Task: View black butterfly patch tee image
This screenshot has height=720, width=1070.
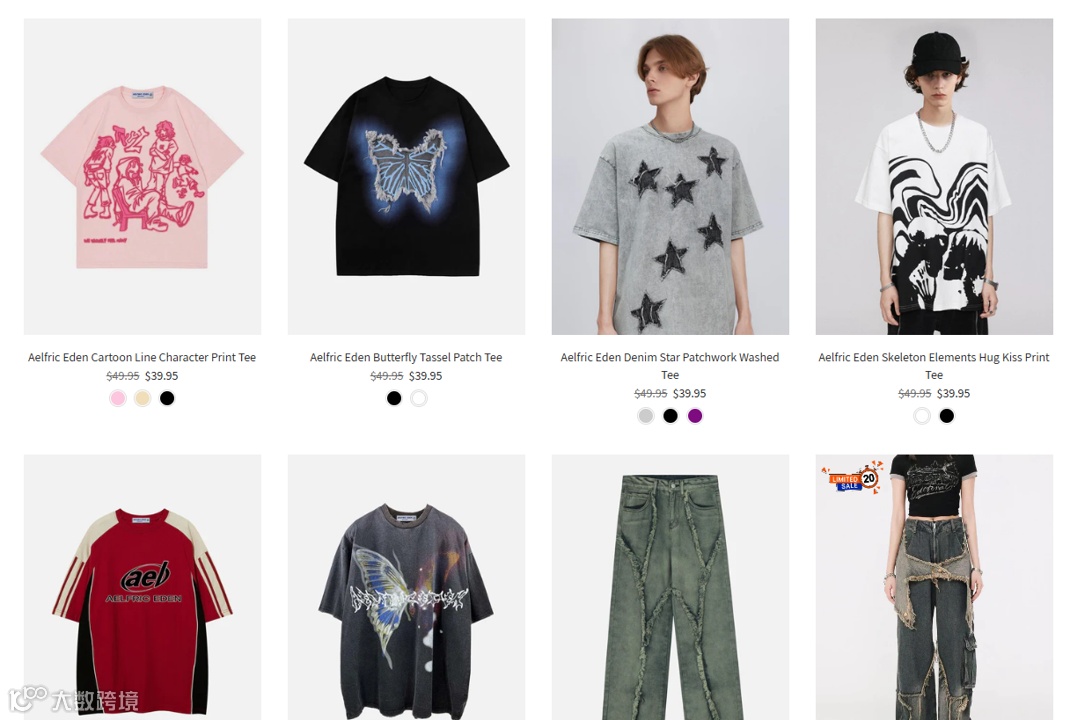Action: point(407,177)
